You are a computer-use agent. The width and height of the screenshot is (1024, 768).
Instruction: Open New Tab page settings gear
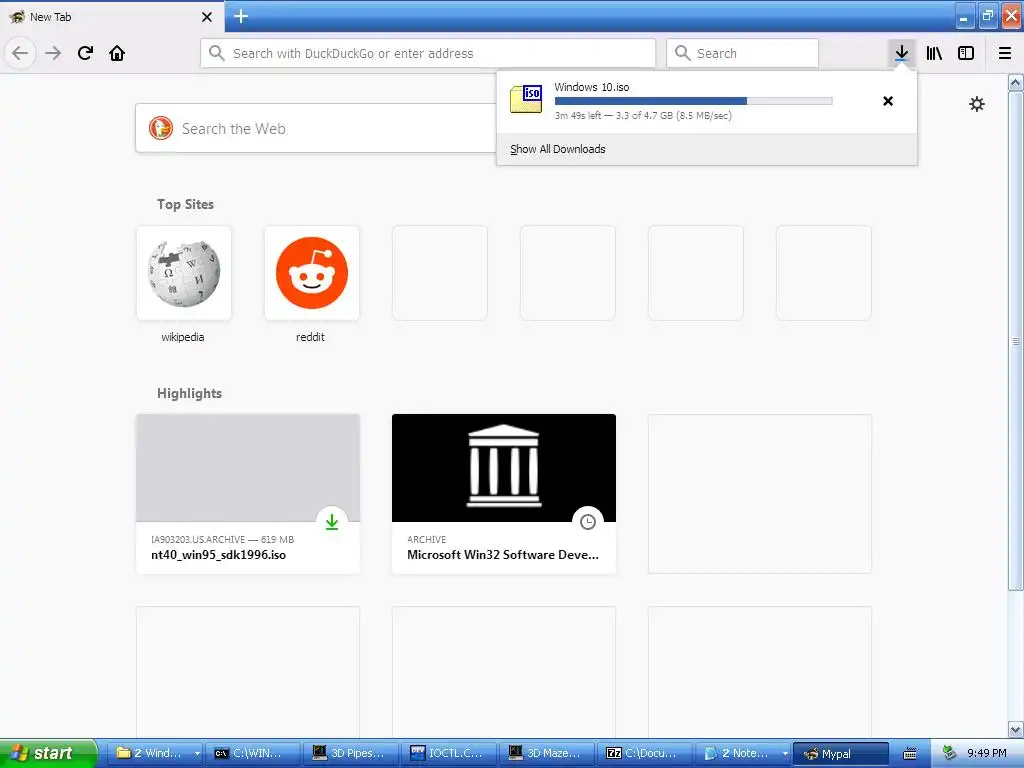point(977,104)
